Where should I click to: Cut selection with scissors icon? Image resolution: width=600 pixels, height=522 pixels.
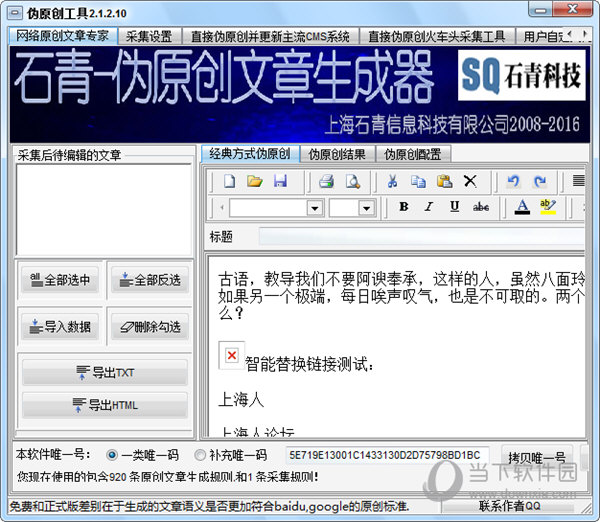coord(392,181)
